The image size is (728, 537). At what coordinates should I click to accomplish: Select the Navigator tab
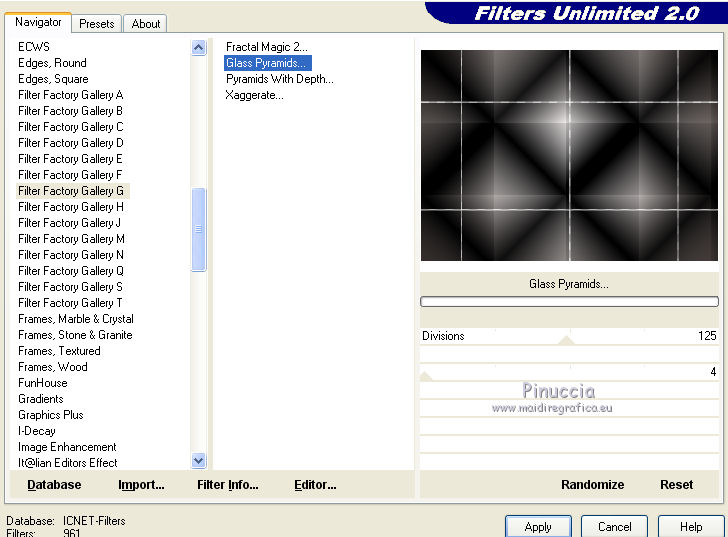click(39, 22)
